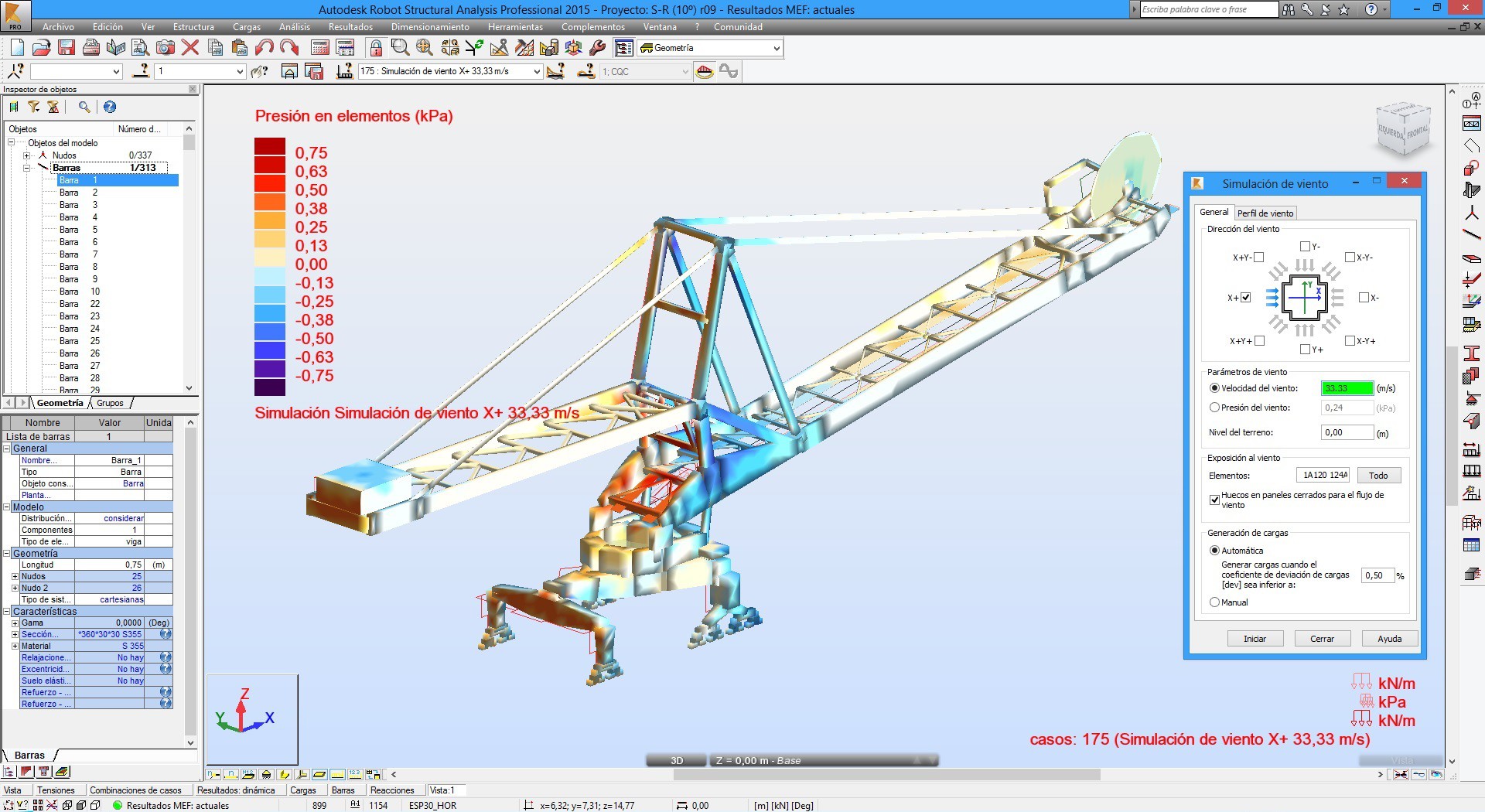Screen dimensions: 1485x812
Task: Delete the selection with the red X icon
Action: click(190, 48)
